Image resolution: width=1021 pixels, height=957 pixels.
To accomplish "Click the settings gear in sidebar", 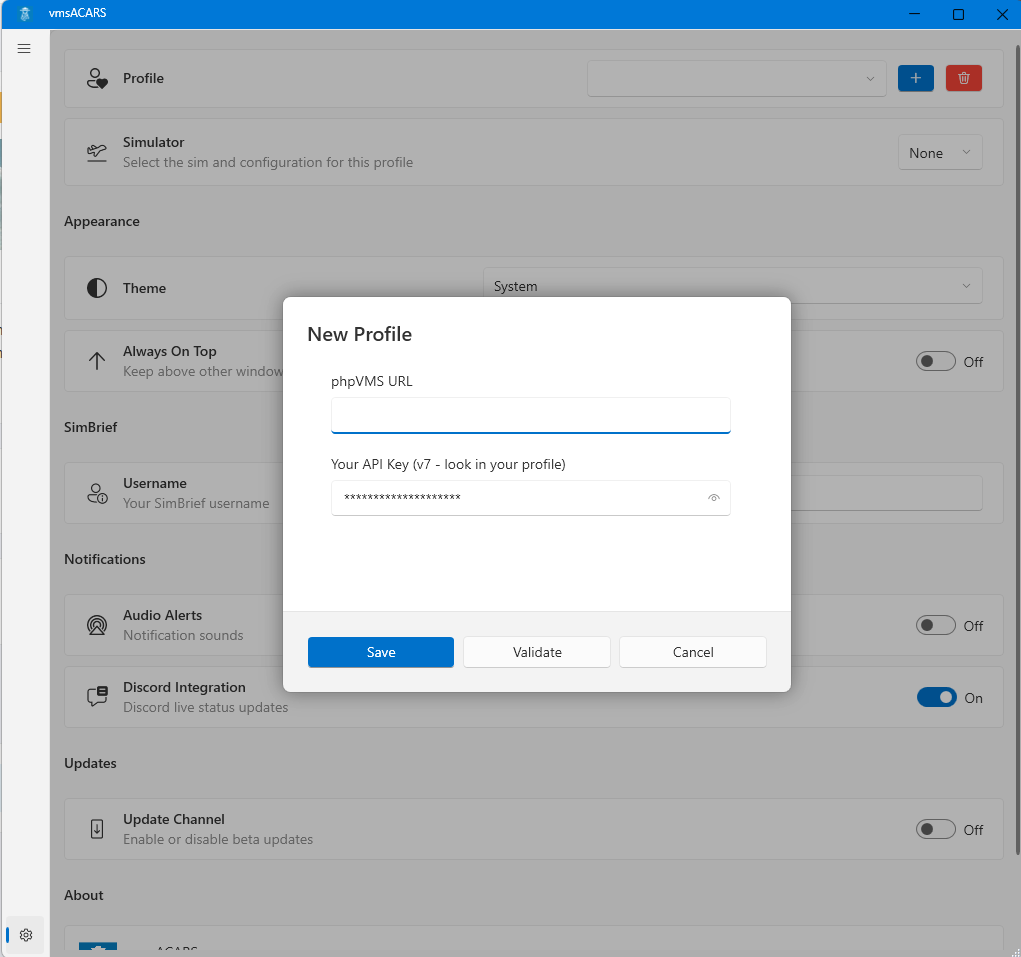I will pyautogui.click(x=26, y=935).
